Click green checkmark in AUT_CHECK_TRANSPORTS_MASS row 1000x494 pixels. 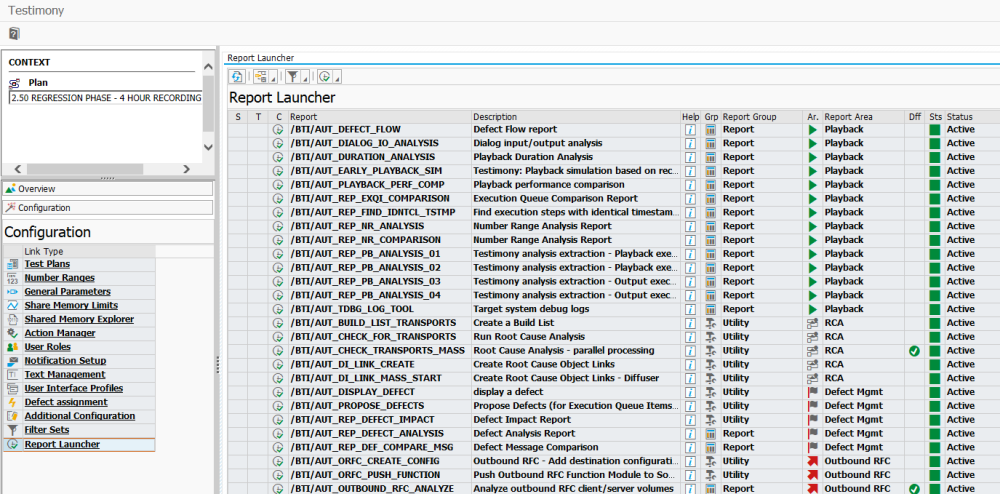click(x=915, y=351)
